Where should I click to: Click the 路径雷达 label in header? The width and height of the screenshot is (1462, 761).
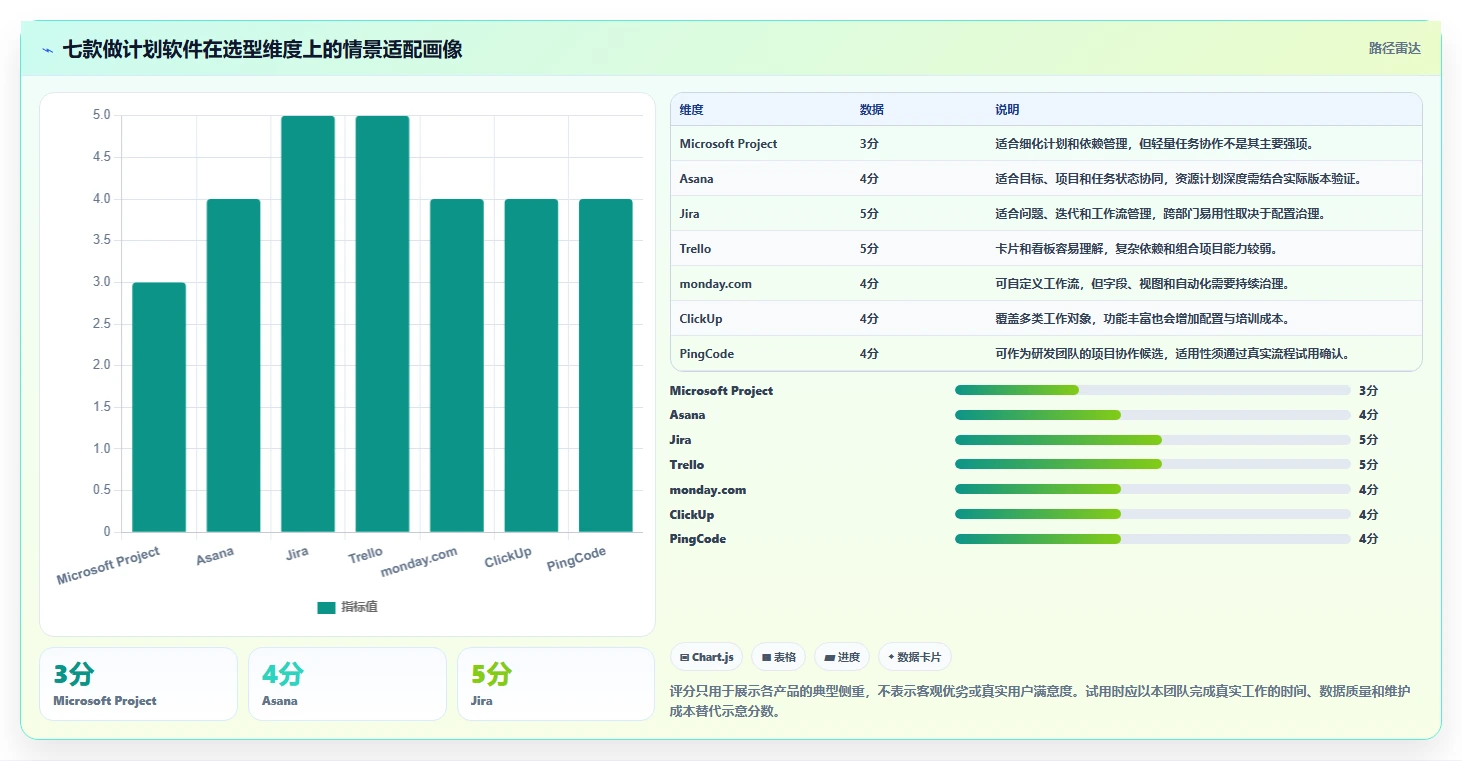[x=1394, y=48]
